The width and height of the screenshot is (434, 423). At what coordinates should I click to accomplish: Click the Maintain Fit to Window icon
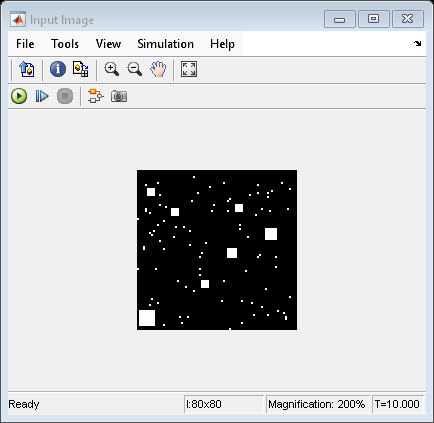[189, 69]
